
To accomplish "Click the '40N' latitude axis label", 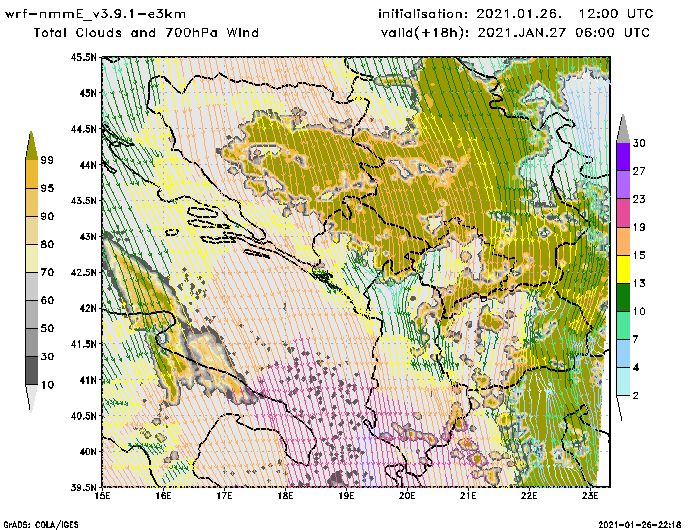I will pyautogui.click(x=88, y=451).
